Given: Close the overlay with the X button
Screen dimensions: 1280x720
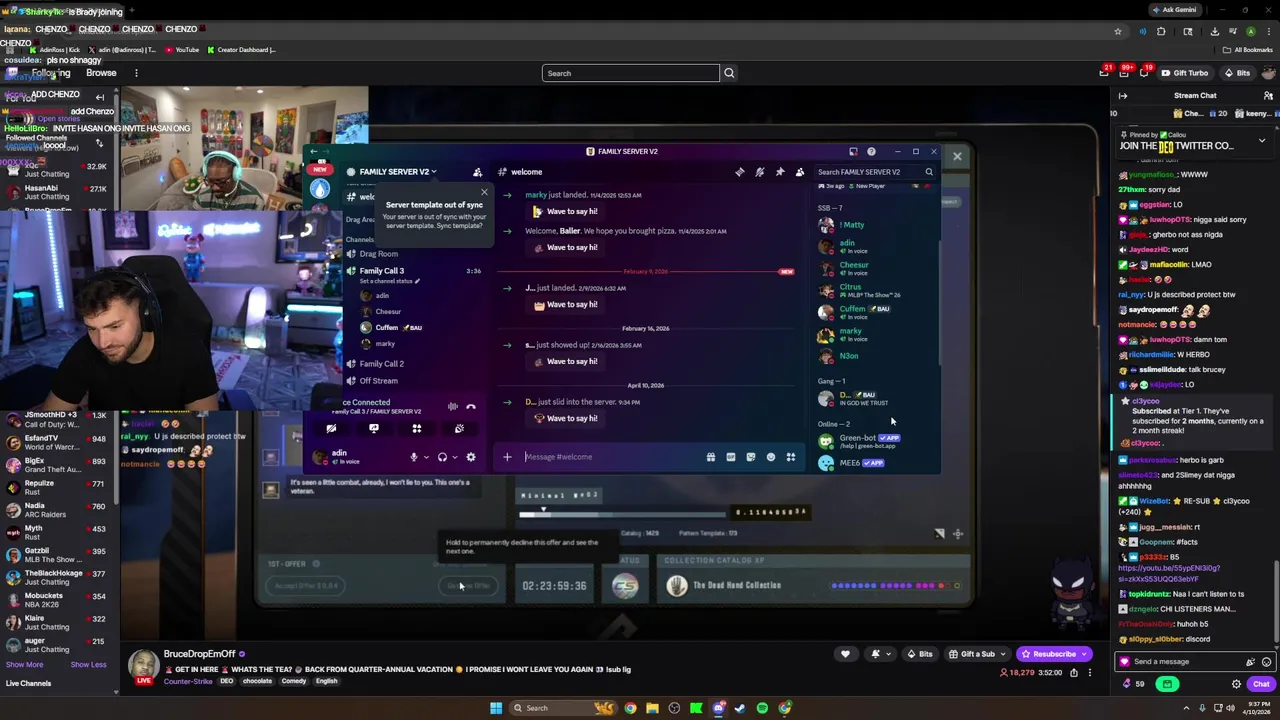Looking at the screenshot, I should (x=957, y=156).
